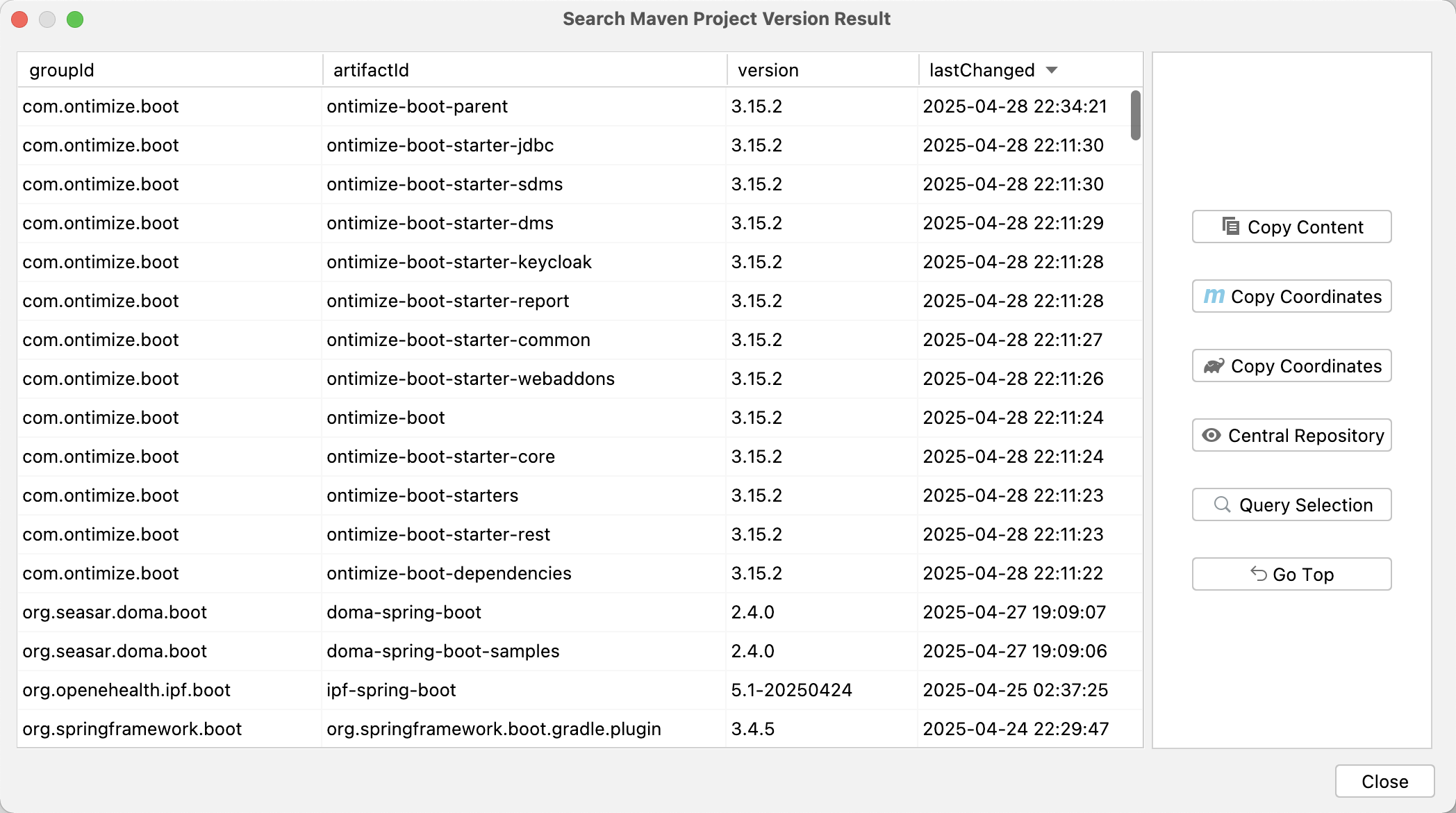Viewport: 1456px width, 813px height.
Task: Click the timestamp 2025-04-28 22:34:21
Action: tap(1014, 106)
